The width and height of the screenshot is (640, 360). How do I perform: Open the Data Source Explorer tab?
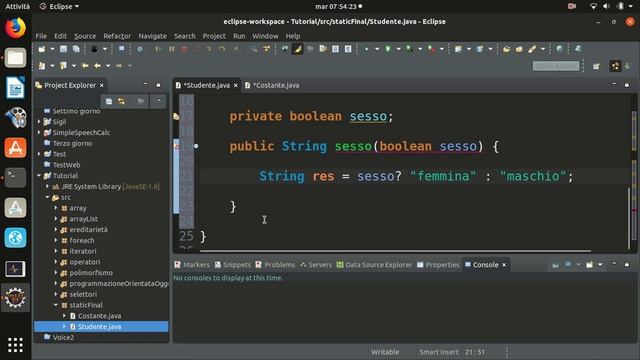click(x=374, y=265)
